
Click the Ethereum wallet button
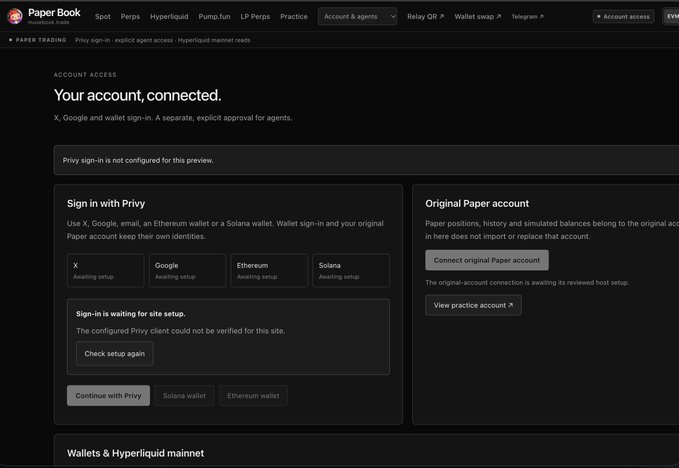pyautogui.click(x=253, y=396)
